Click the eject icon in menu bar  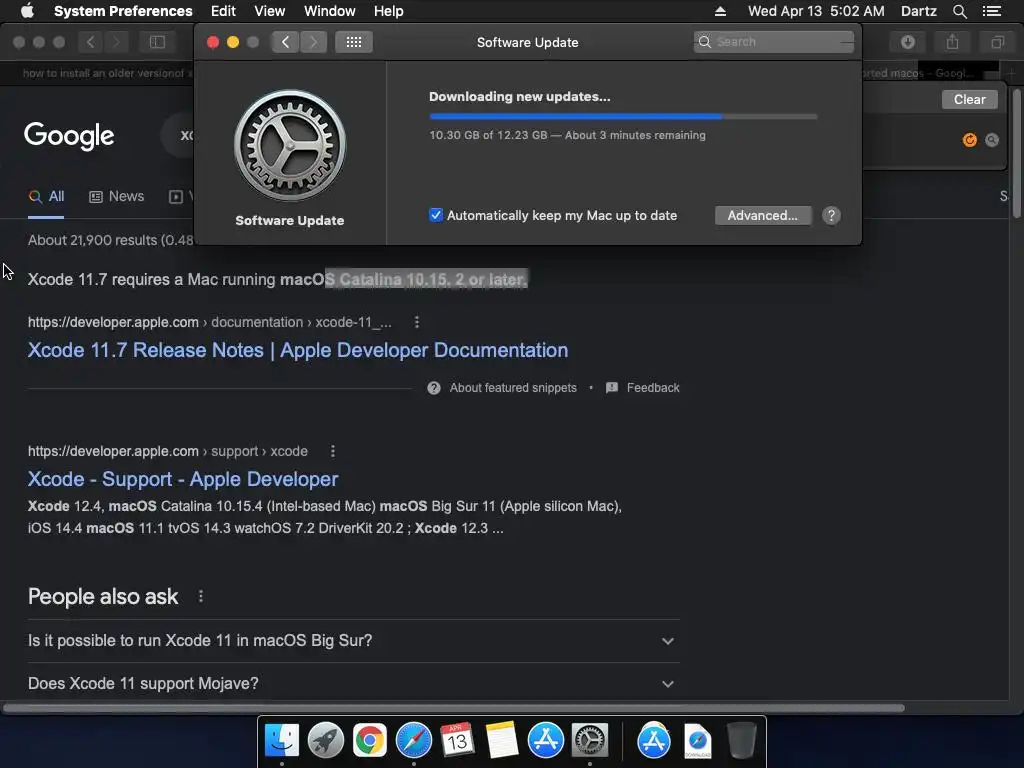720,11
